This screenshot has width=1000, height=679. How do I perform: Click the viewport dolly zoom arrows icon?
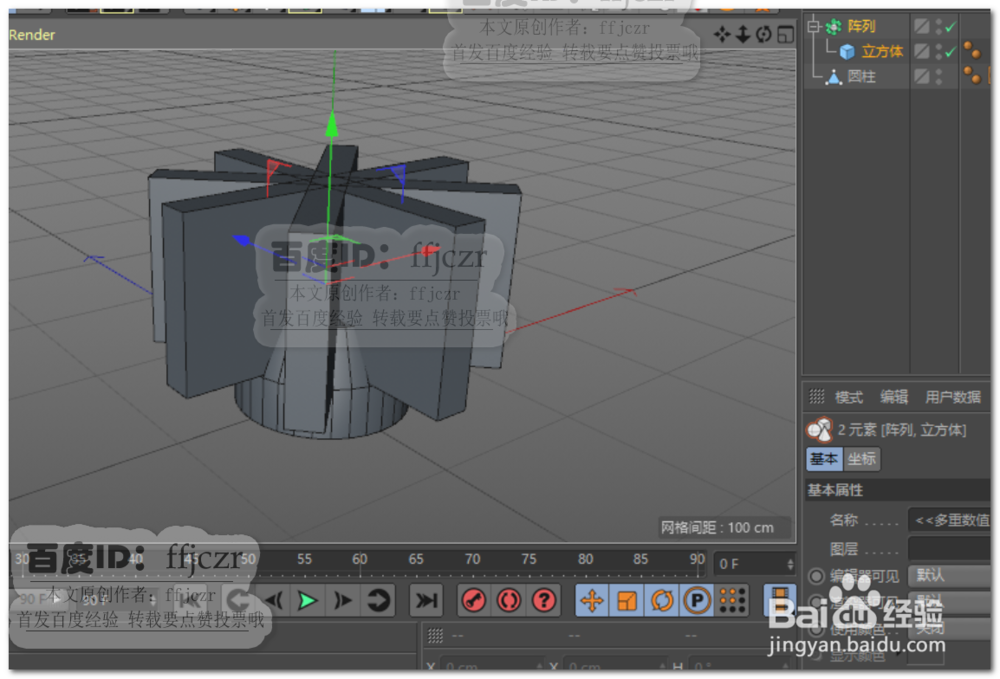click(742, 34)
